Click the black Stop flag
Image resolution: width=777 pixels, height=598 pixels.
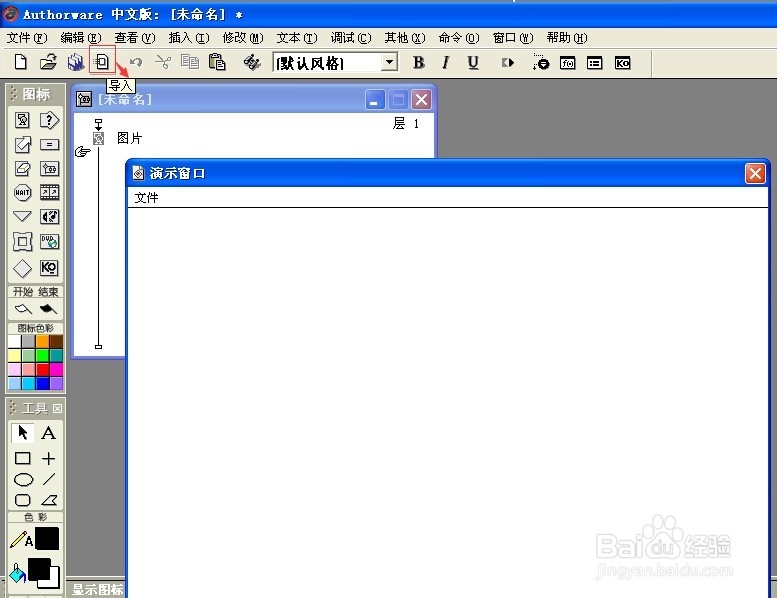coord(48,309)
